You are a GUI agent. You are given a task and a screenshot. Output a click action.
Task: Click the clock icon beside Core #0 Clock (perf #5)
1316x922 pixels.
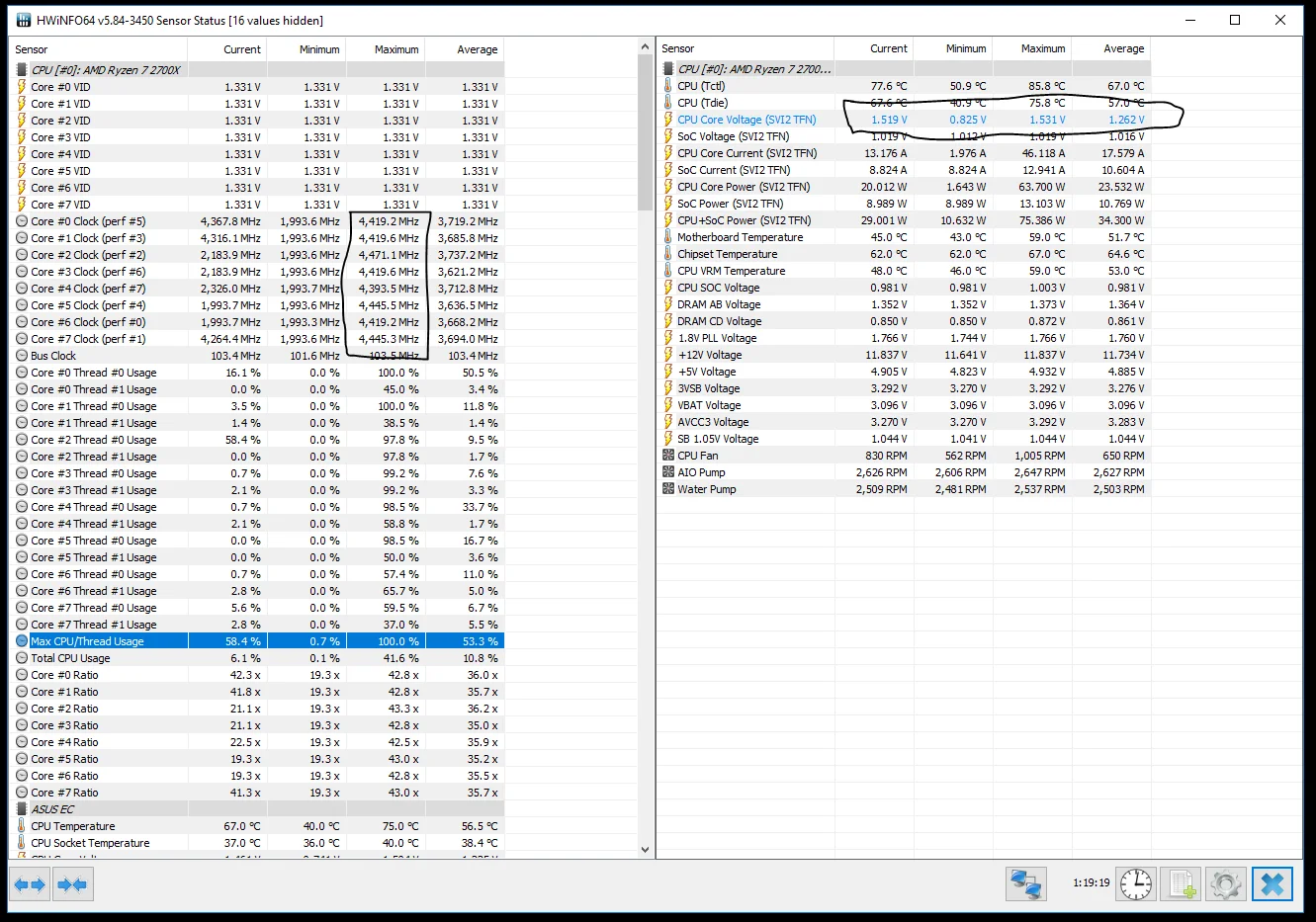click(22, 221)
